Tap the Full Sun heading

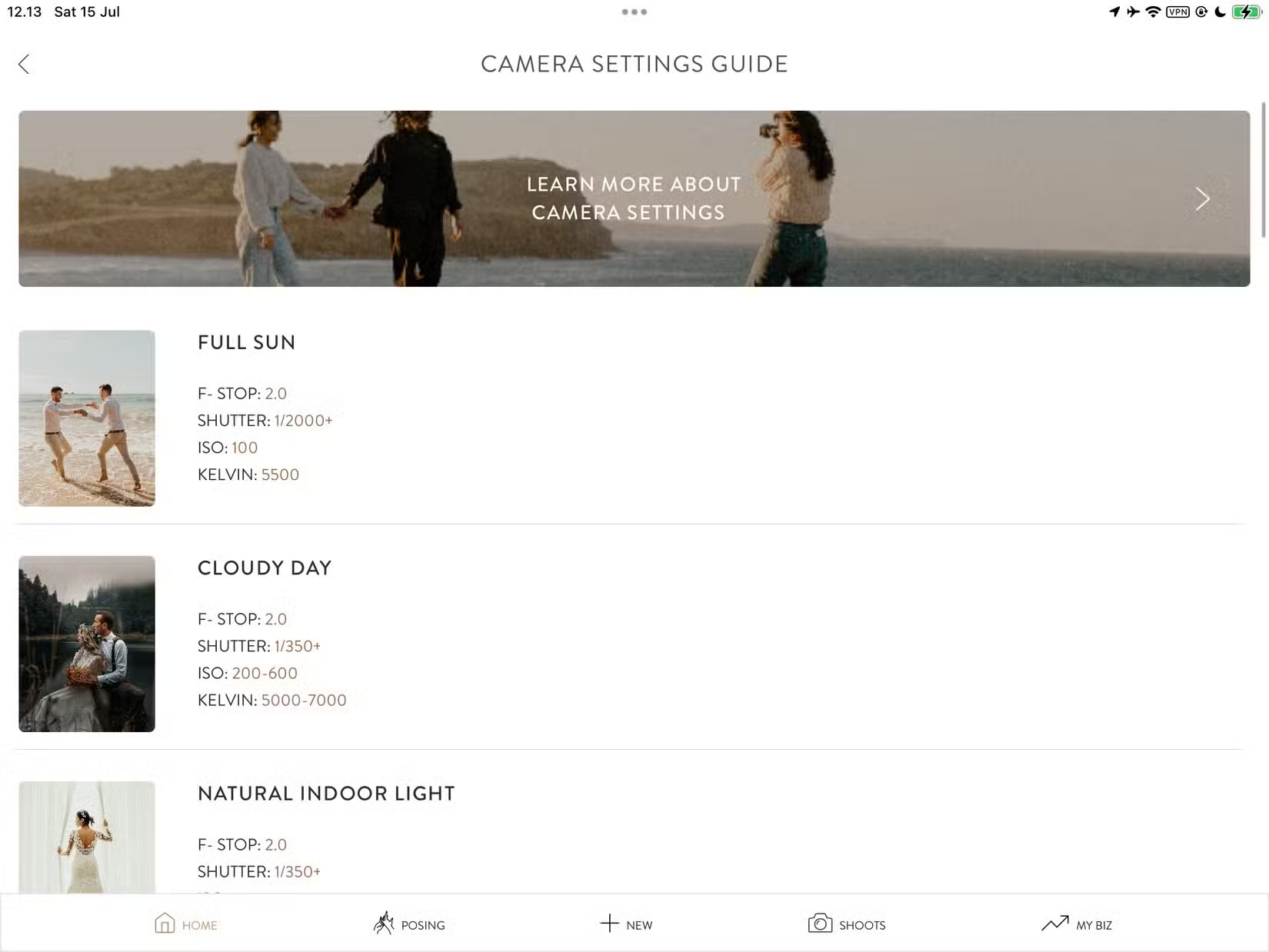point(246,342)
